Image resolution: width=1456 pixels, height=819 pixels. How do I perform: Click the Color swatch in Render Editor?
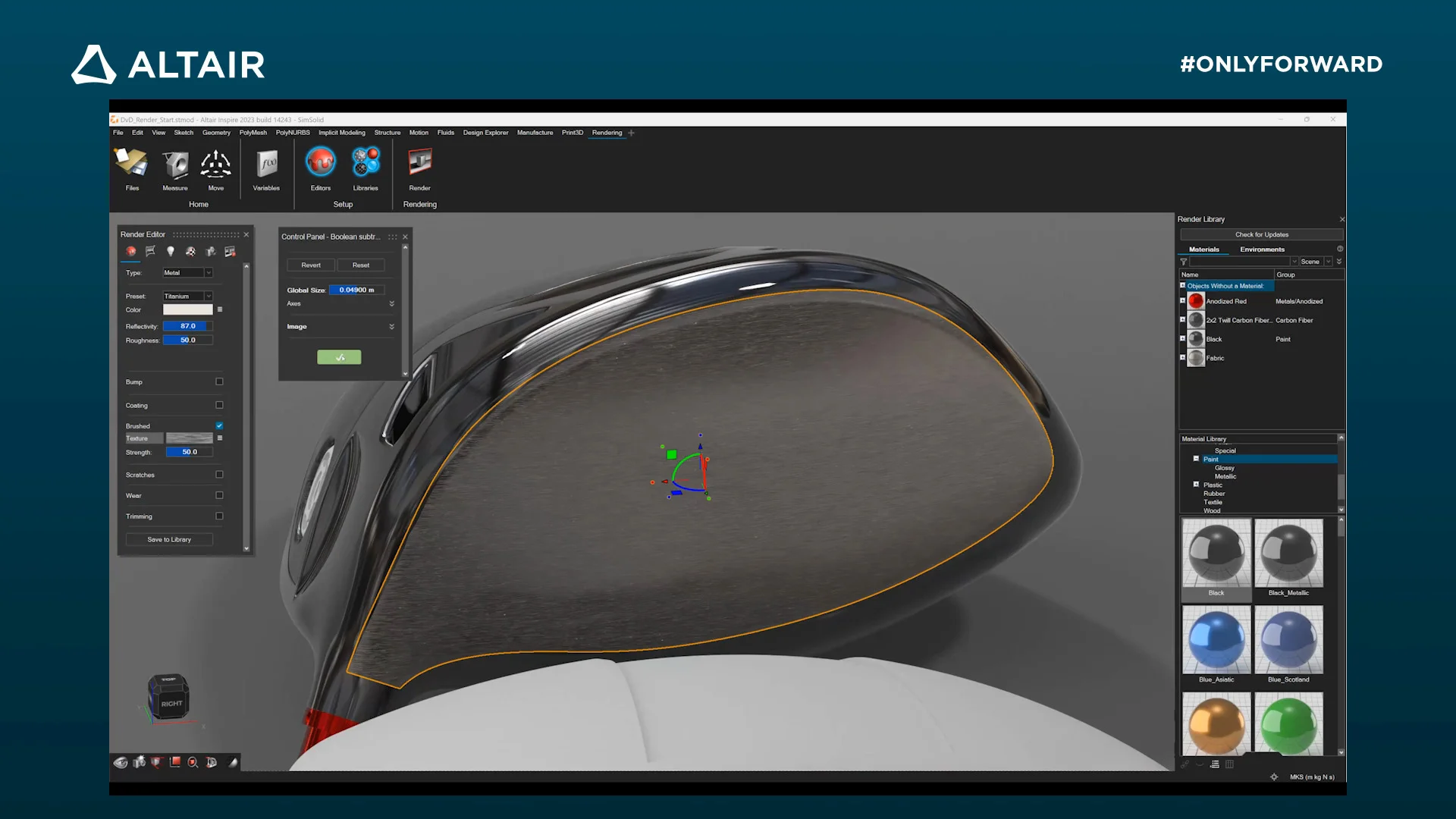(x=189, y=309)
